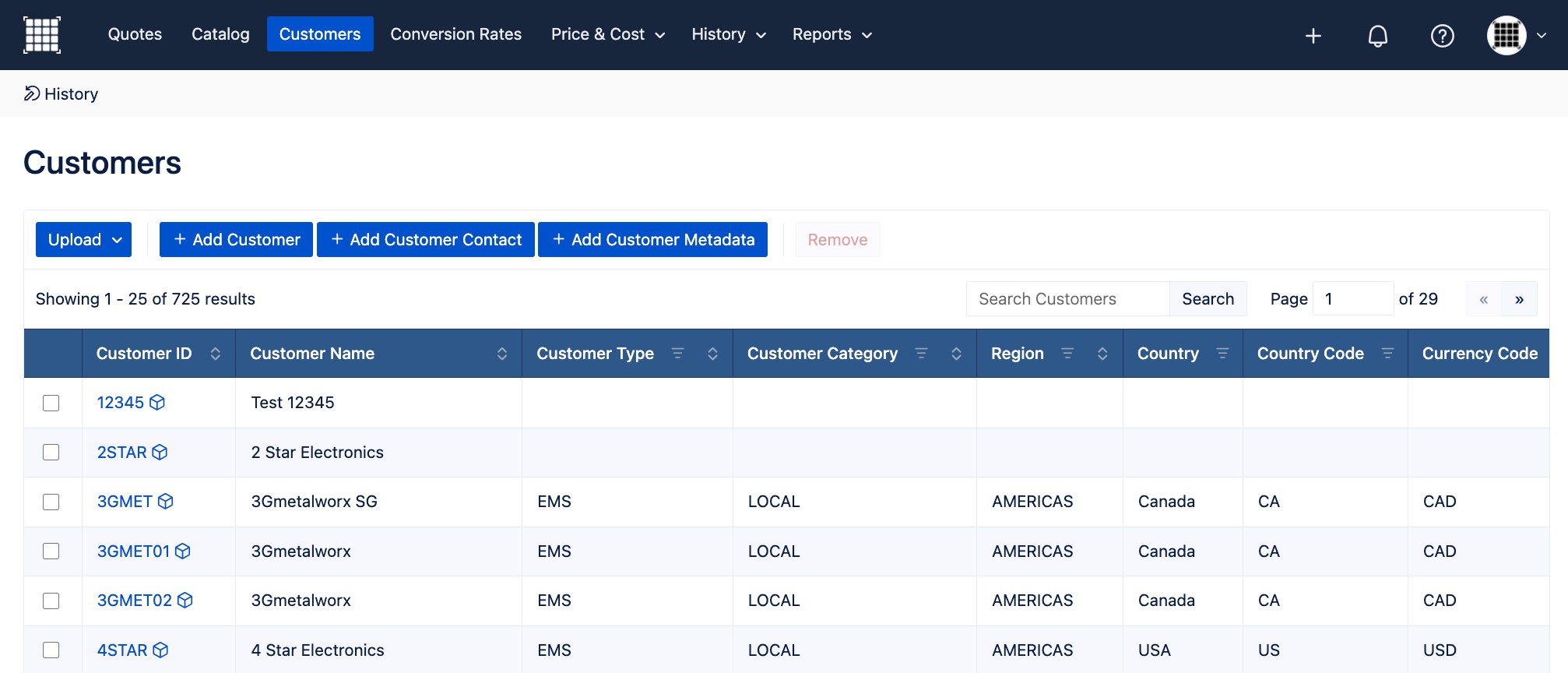Tick the checkbox in the 3GMET02 row
The height and width of the screenshot is (673, 1568).
coord(51,601)
